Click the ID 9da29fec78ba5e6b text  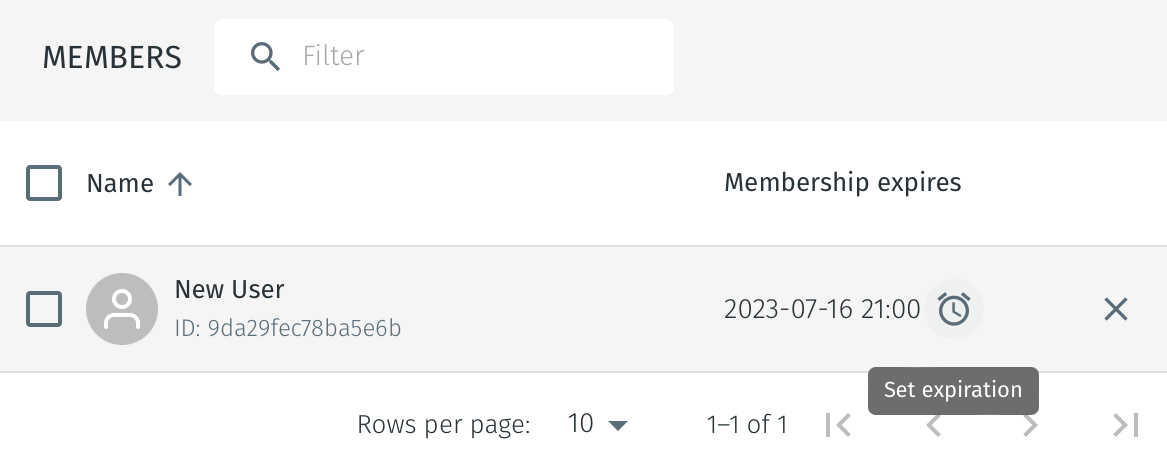tap(288, 328)
